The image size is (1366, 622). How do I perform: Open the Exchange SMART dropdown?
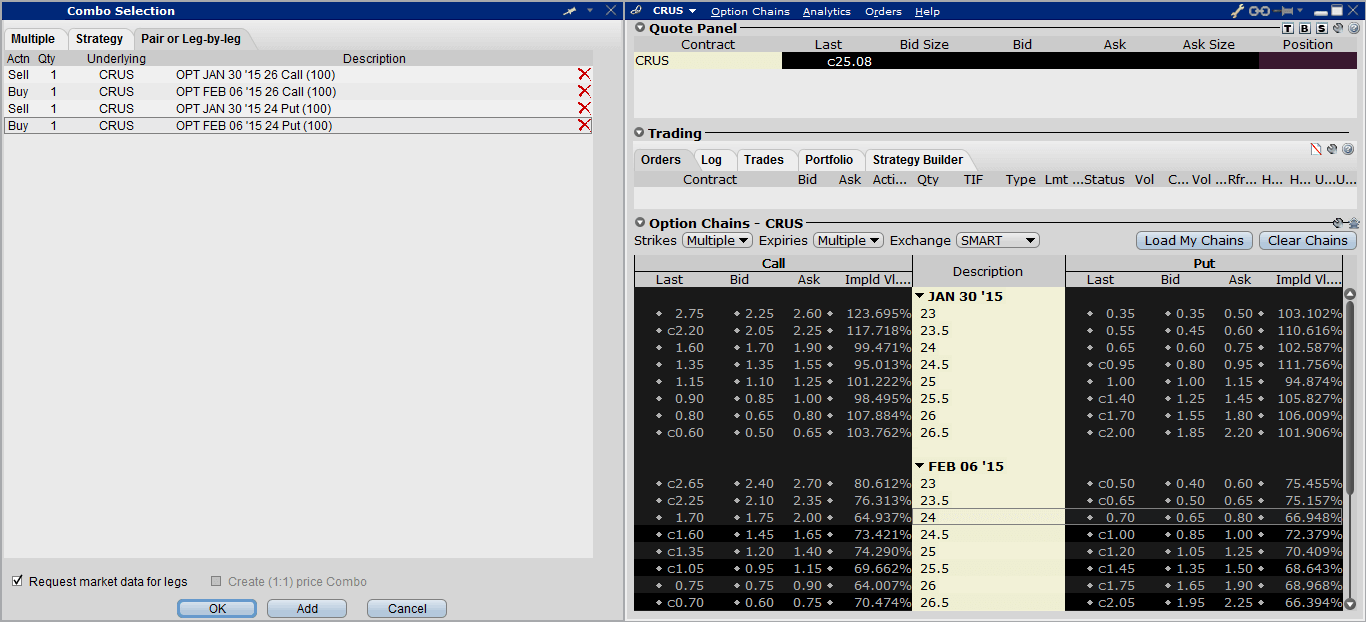(x=998, y=240)
